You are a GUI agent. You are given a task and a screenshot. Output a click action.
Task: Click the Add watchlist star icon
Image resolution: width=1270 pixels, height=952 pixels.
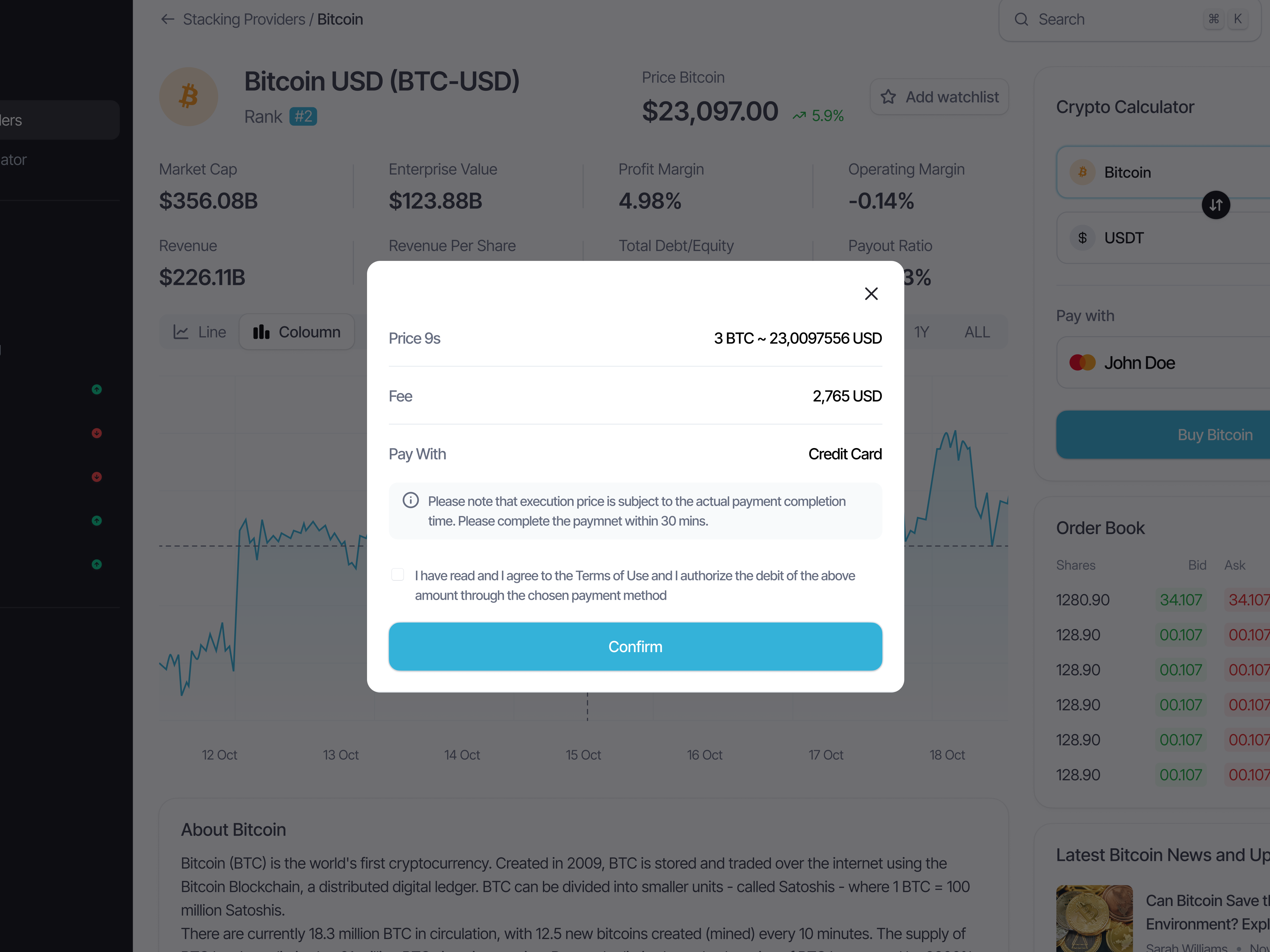point(888,96)
